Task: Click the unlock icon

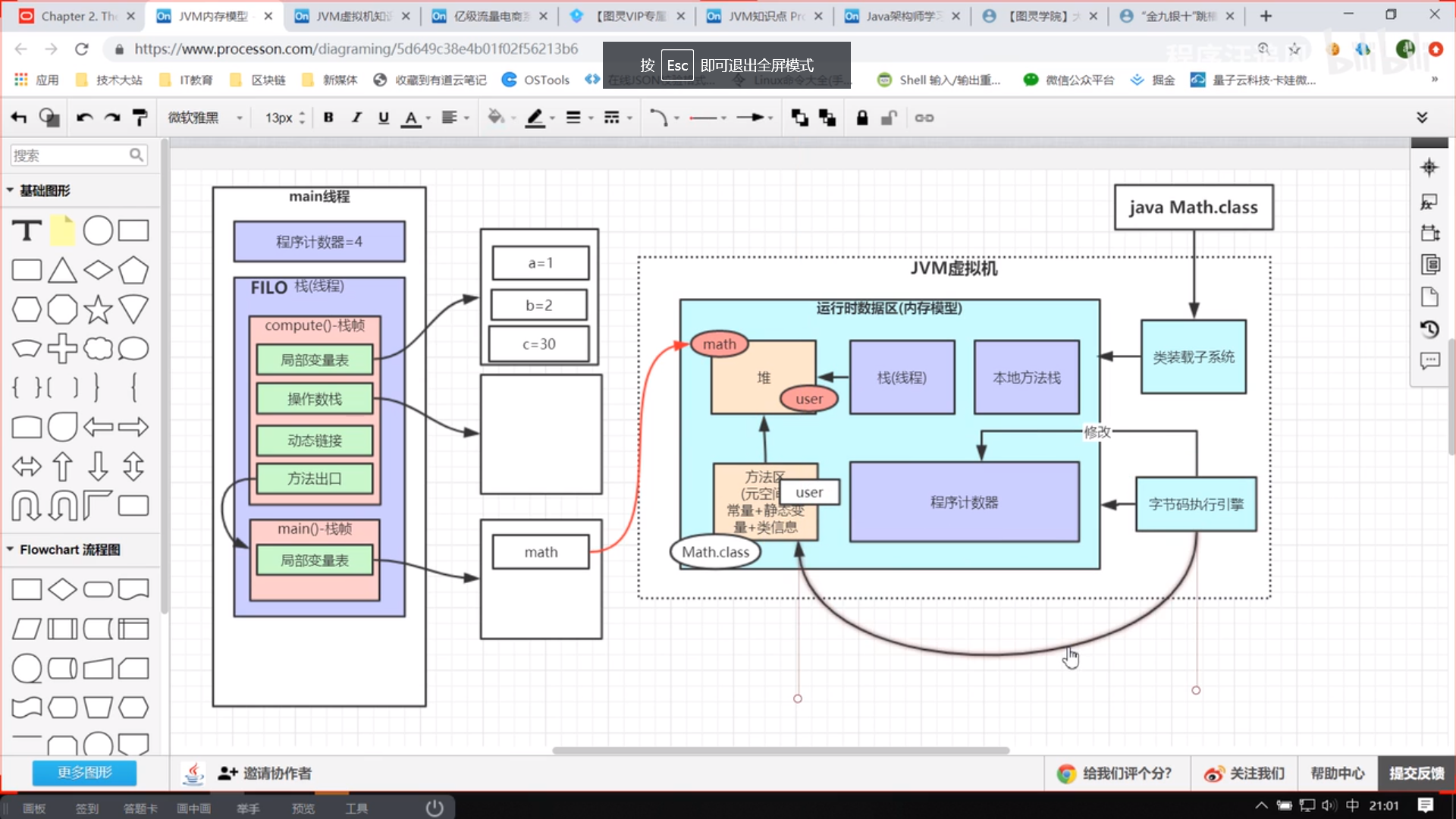Action: coord(889,118)
